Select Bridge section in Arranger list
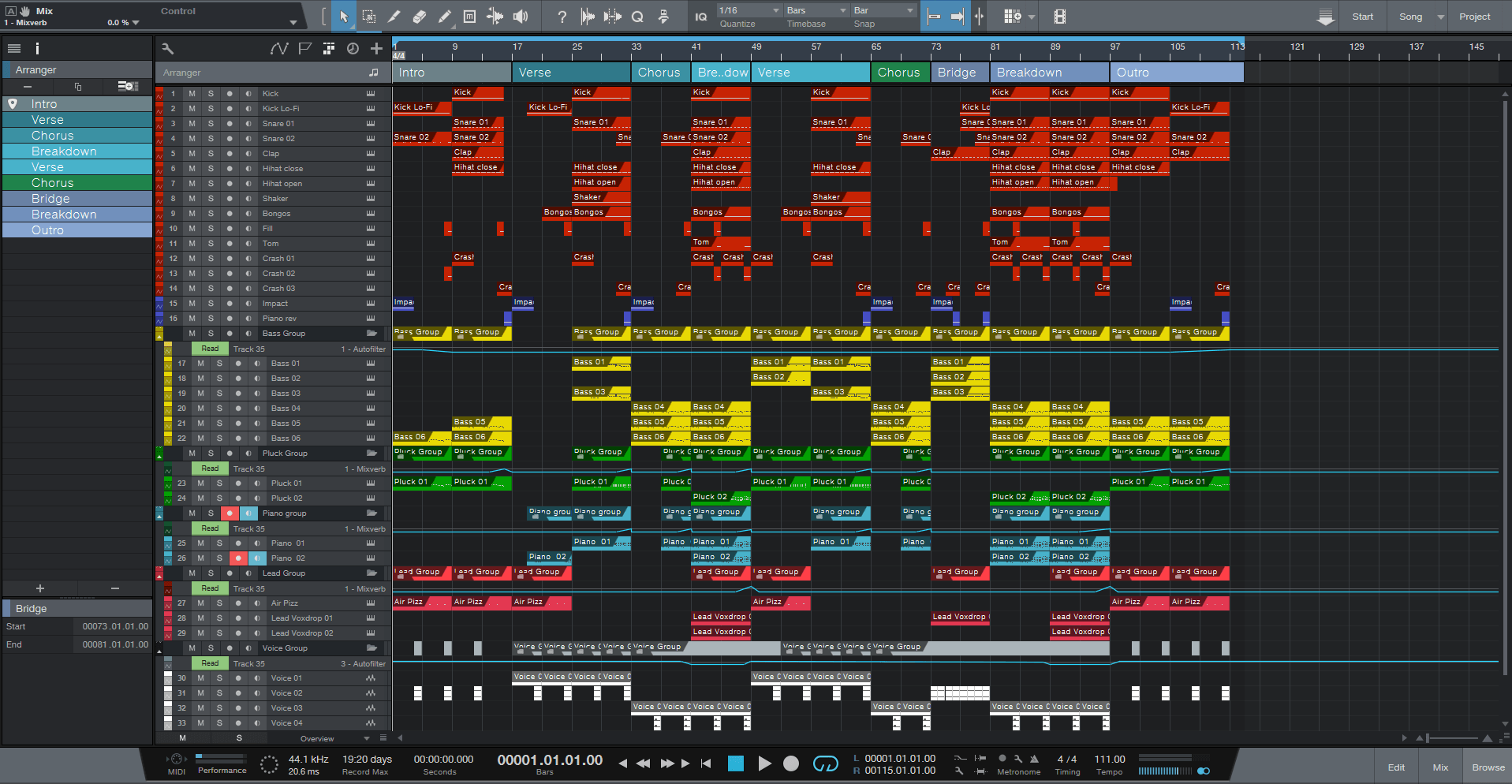This screenshot has width=1512, height=784. (50, 199)
